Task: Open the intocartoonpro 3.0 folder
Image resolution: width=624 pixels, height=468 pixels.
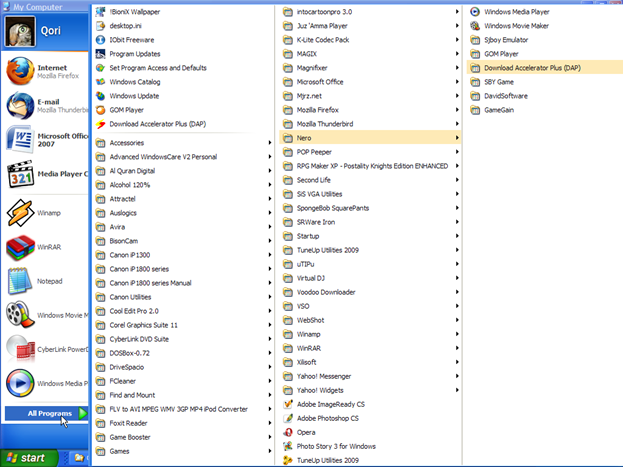Action: pyautogui.click(x=370, y=12)
